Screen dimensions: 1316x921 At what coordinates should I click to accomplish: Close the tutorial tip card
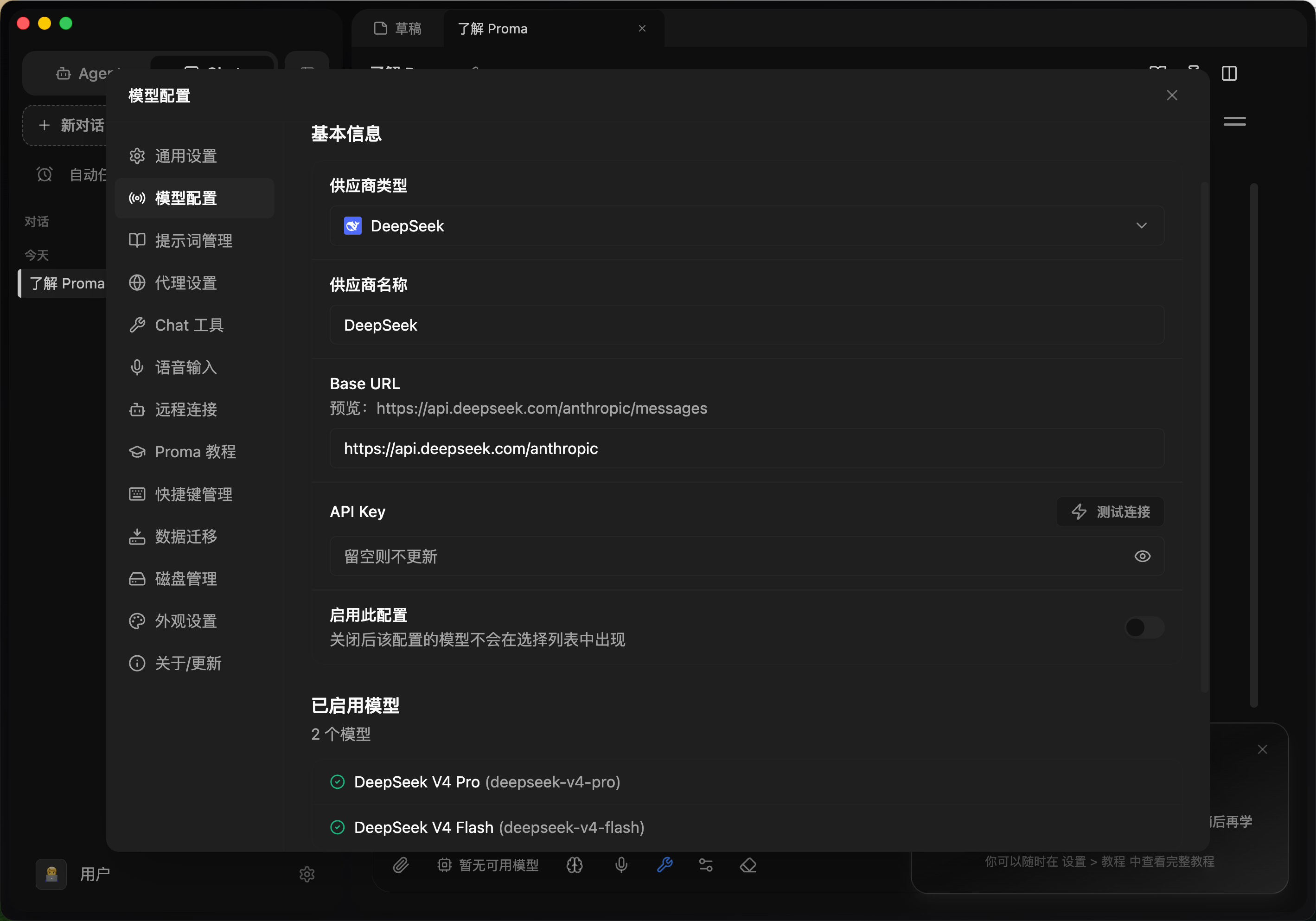[1262, 749]
